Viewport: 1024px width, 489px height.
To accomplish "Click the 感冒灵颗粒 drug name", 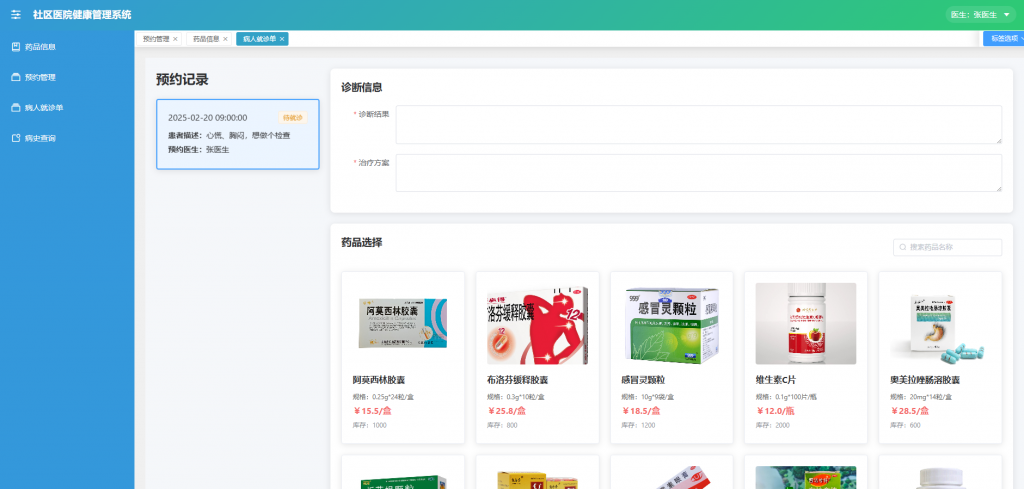I will click(643, 381).
